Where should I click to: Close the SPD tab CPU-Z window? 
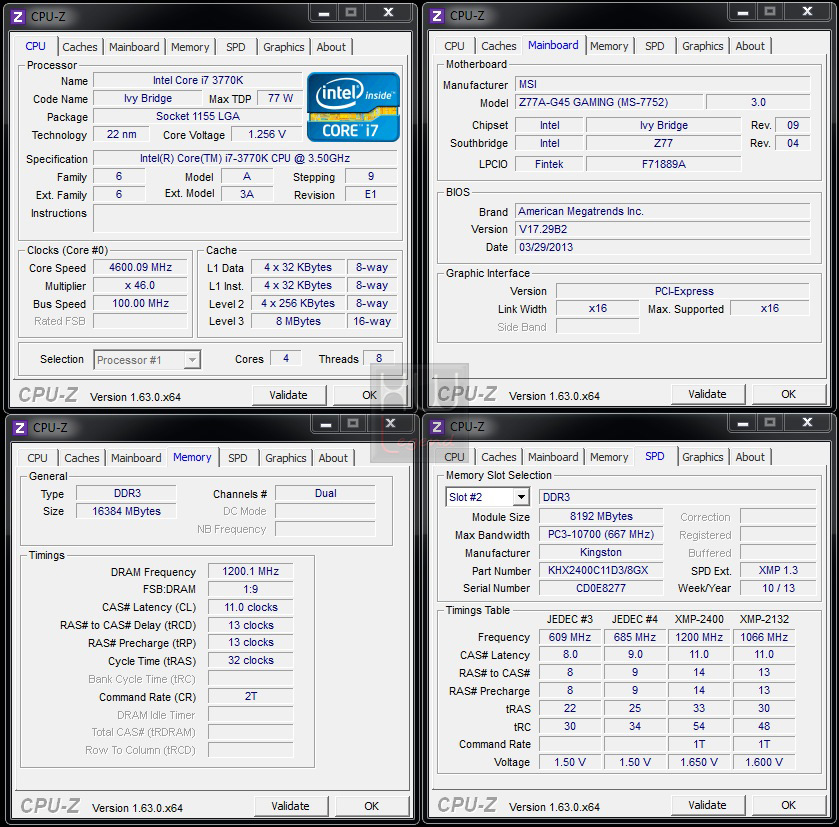coord(807,423)
